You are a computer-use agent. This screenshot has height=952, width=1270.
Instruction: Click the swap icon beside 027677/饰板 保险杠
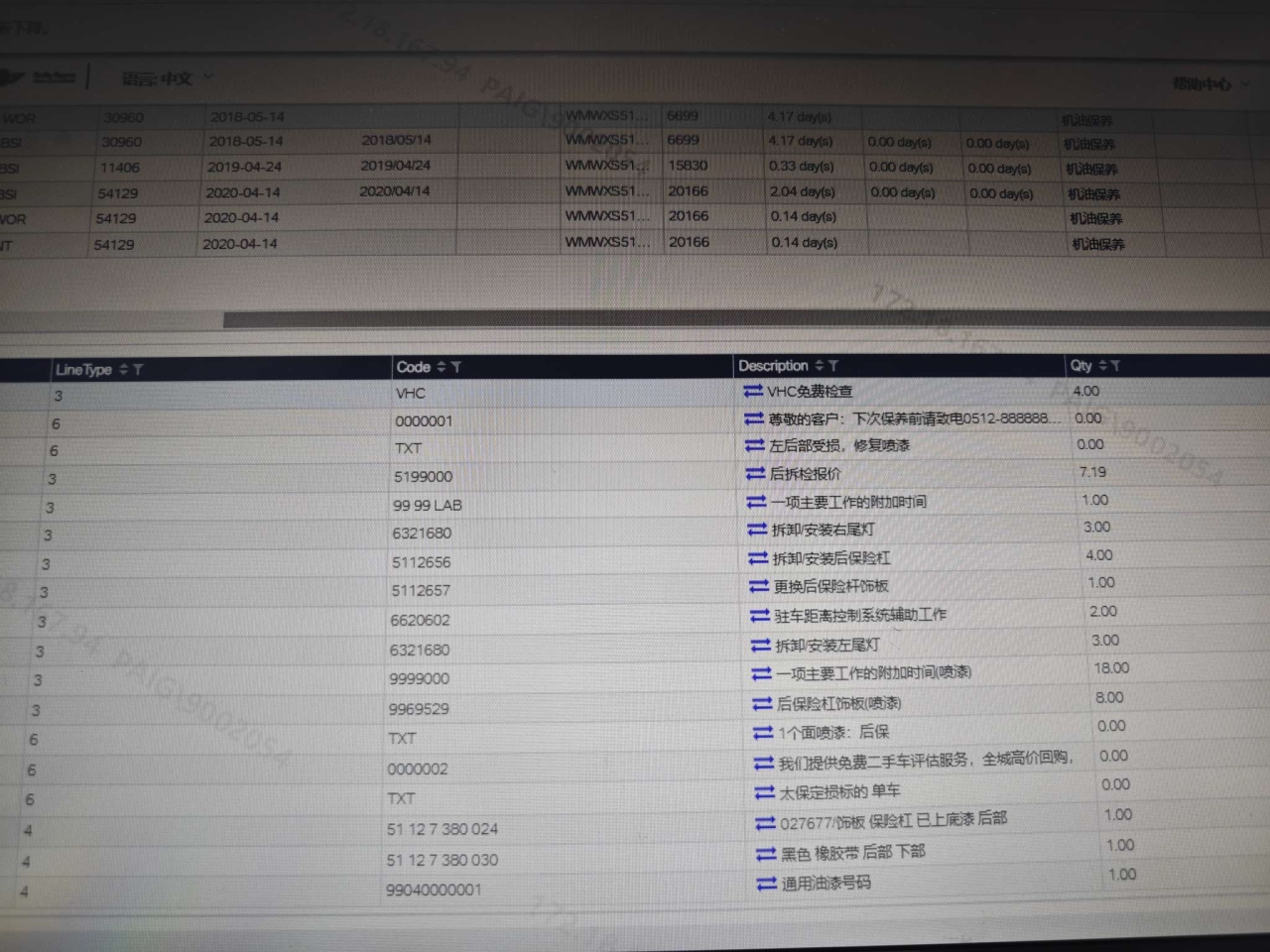pos(766,823)
